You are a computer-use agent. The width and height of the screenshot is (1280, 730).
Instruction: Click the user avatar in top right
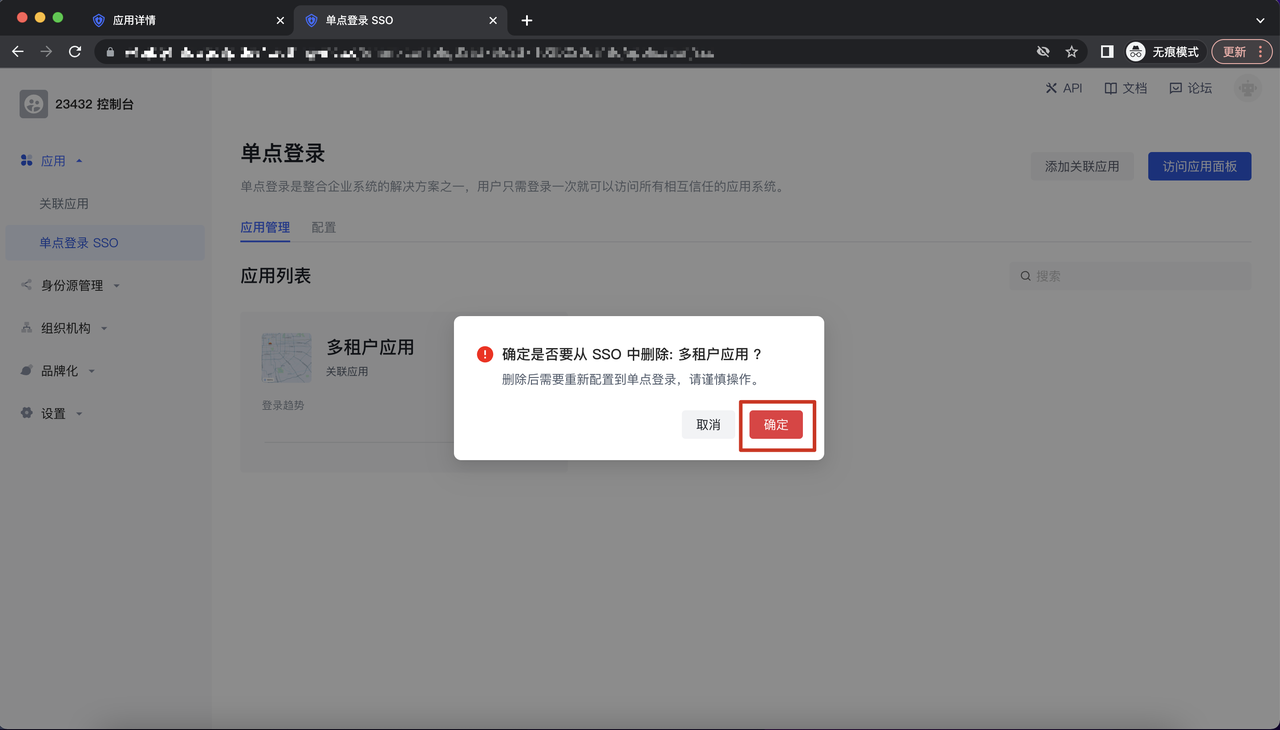pyautogui.click(x=1247, y=89)
